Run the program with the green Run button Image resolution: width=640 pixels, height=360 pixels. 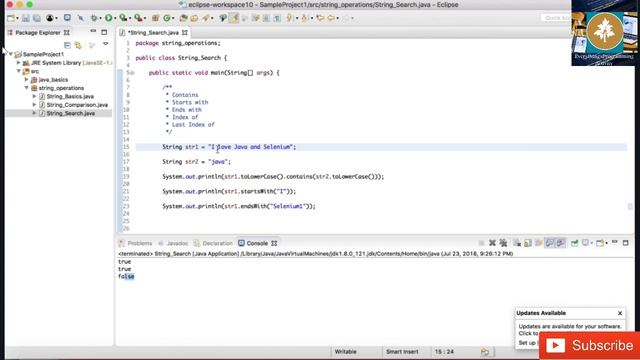tap(109, 18)
